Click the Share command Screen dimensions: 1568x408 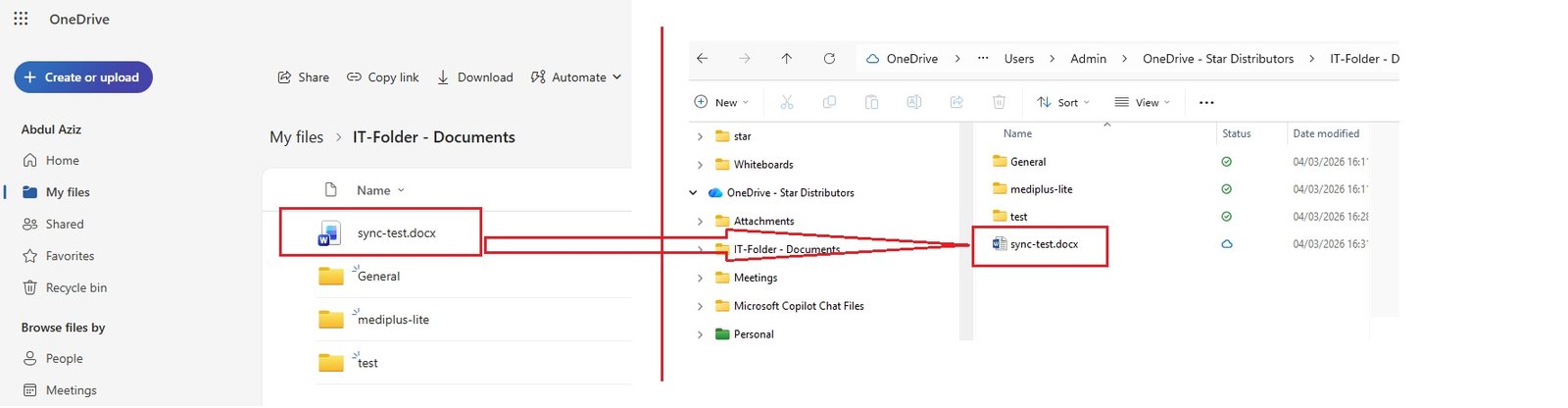click(x=304, y=77)
